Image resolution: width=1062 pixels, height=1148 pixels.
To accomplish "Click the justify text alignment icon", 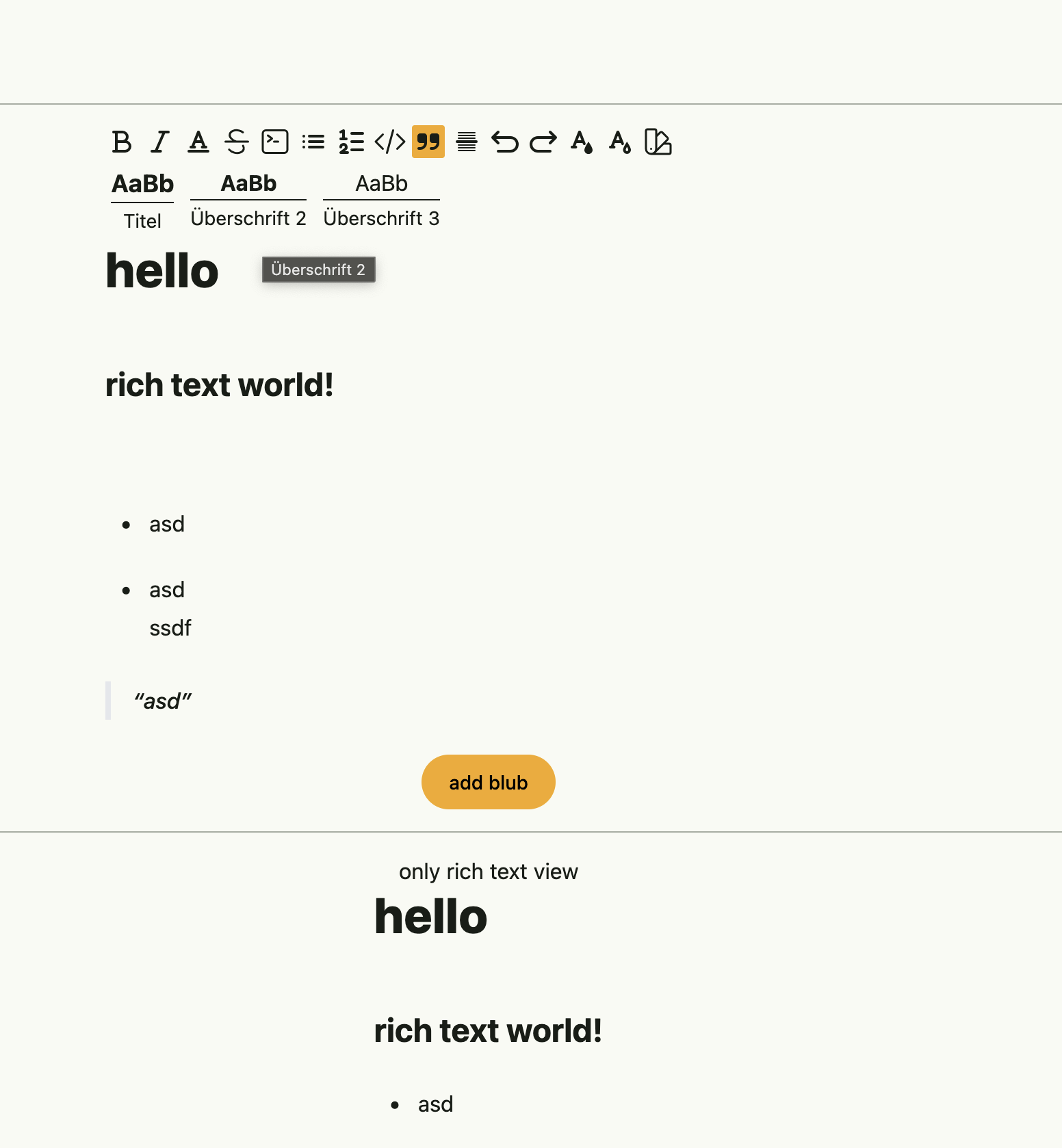I will coord(467,142).
